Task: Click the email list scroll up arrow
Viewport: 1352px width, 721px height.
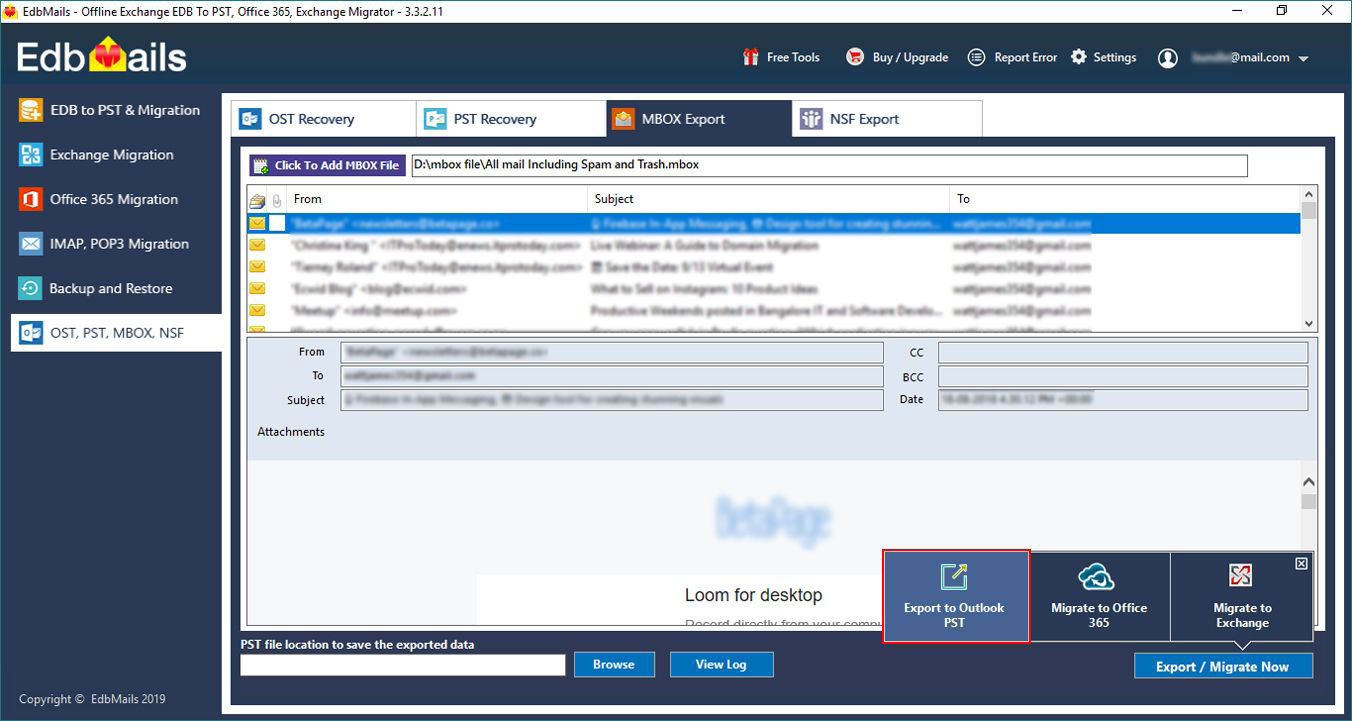Action: click(x=1309, y=194)
